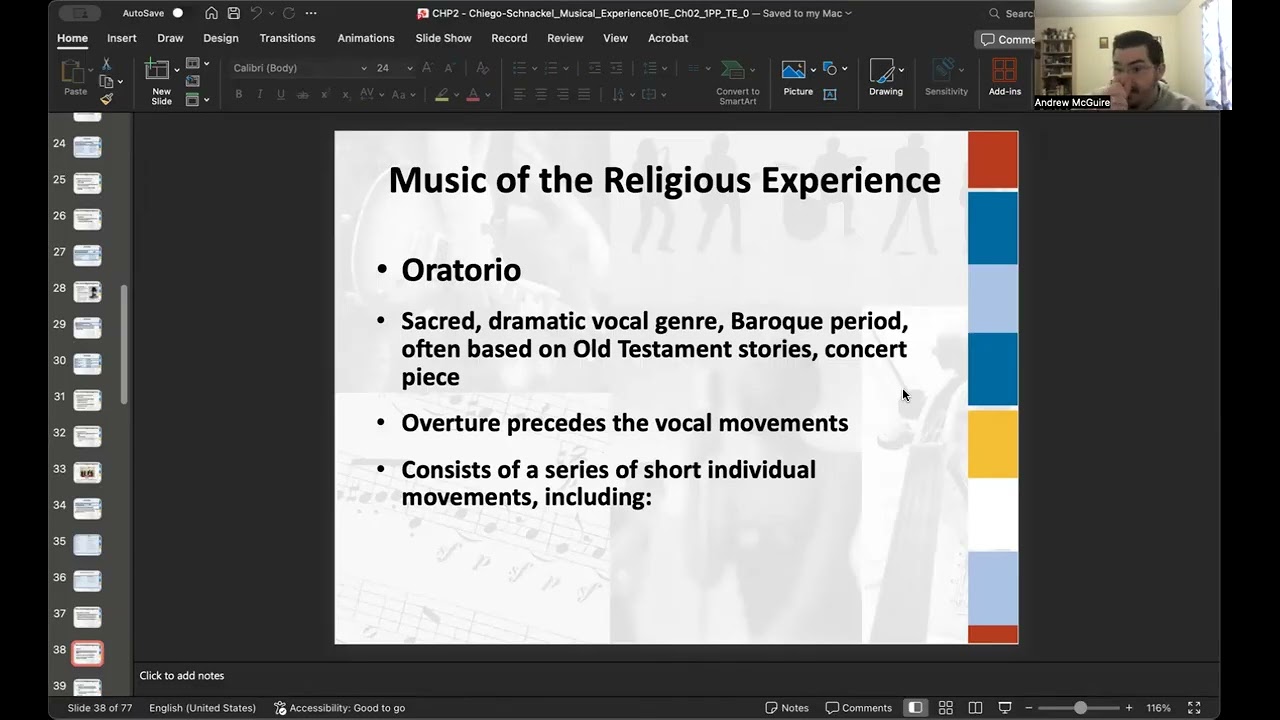This screenshot has height=720, width=1280.
Task: Click Accessibility: Good to go
Action: pos(340,708)
